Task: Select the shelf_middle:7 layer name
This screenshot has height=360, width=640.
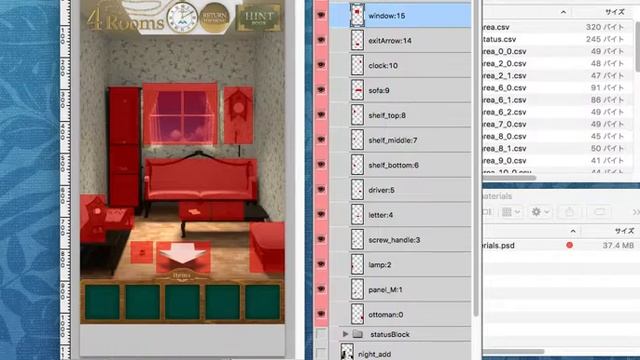Action: click(x=393, y=140)
